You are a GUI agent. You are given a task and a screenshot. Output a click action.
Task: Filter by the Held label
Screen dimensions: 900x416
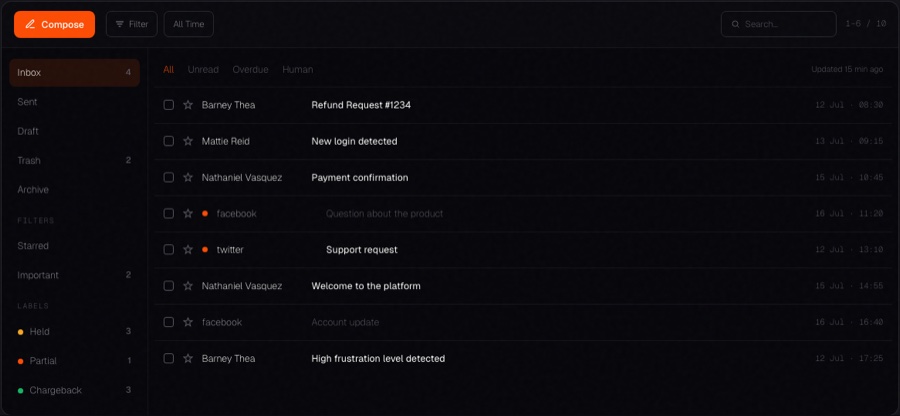click(75, 331)
